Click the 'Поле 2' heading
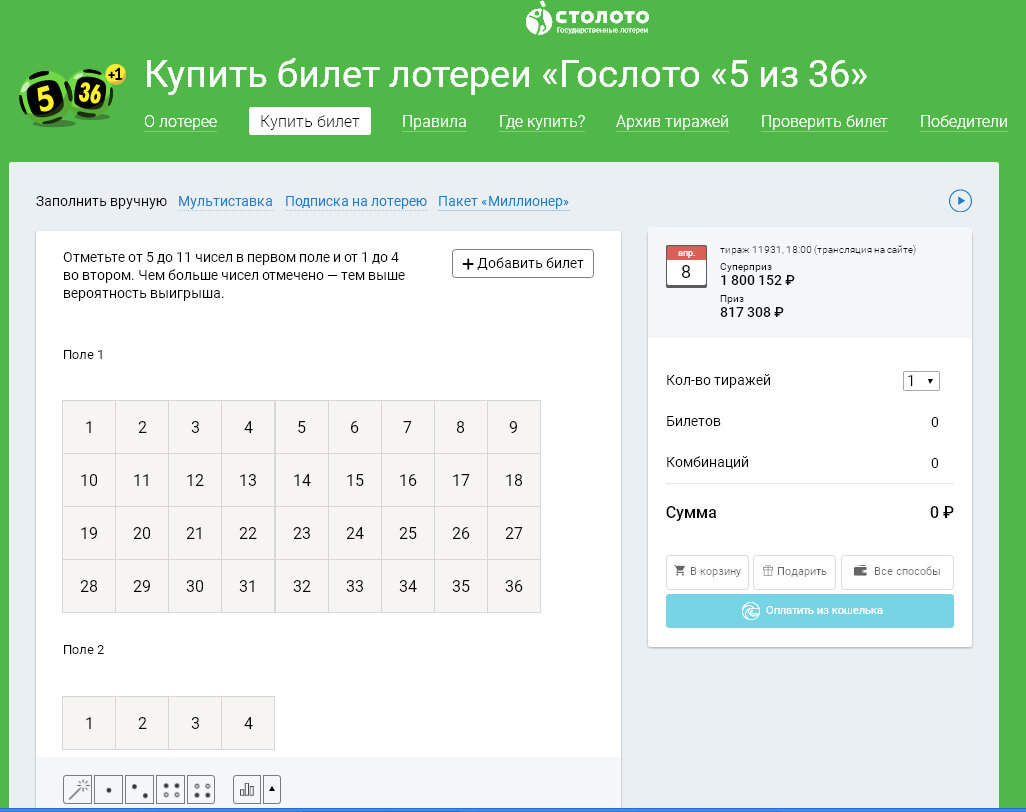 point(83,650)
